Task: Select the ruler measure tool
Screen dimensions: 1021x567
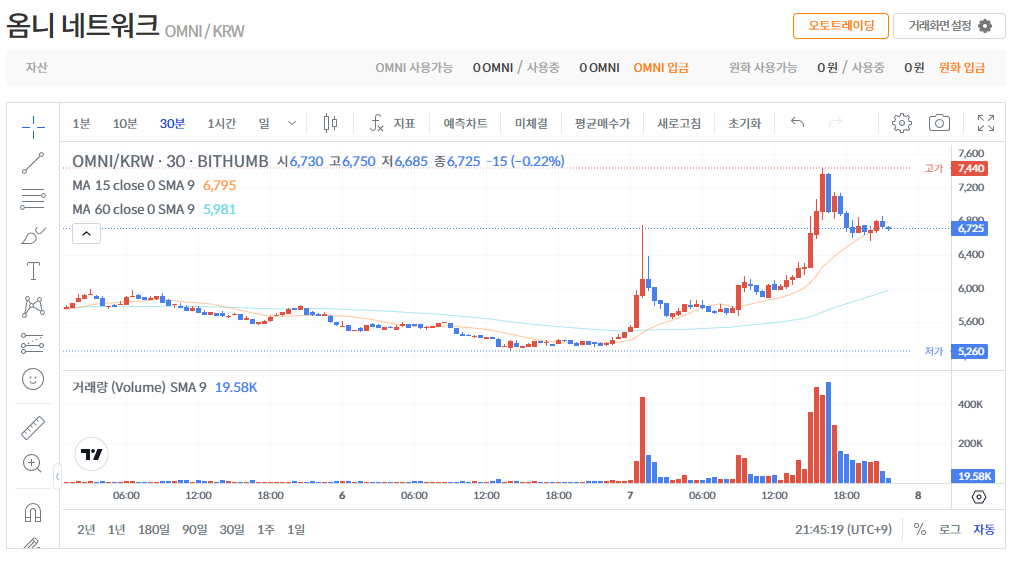Action: pos(33,428)
